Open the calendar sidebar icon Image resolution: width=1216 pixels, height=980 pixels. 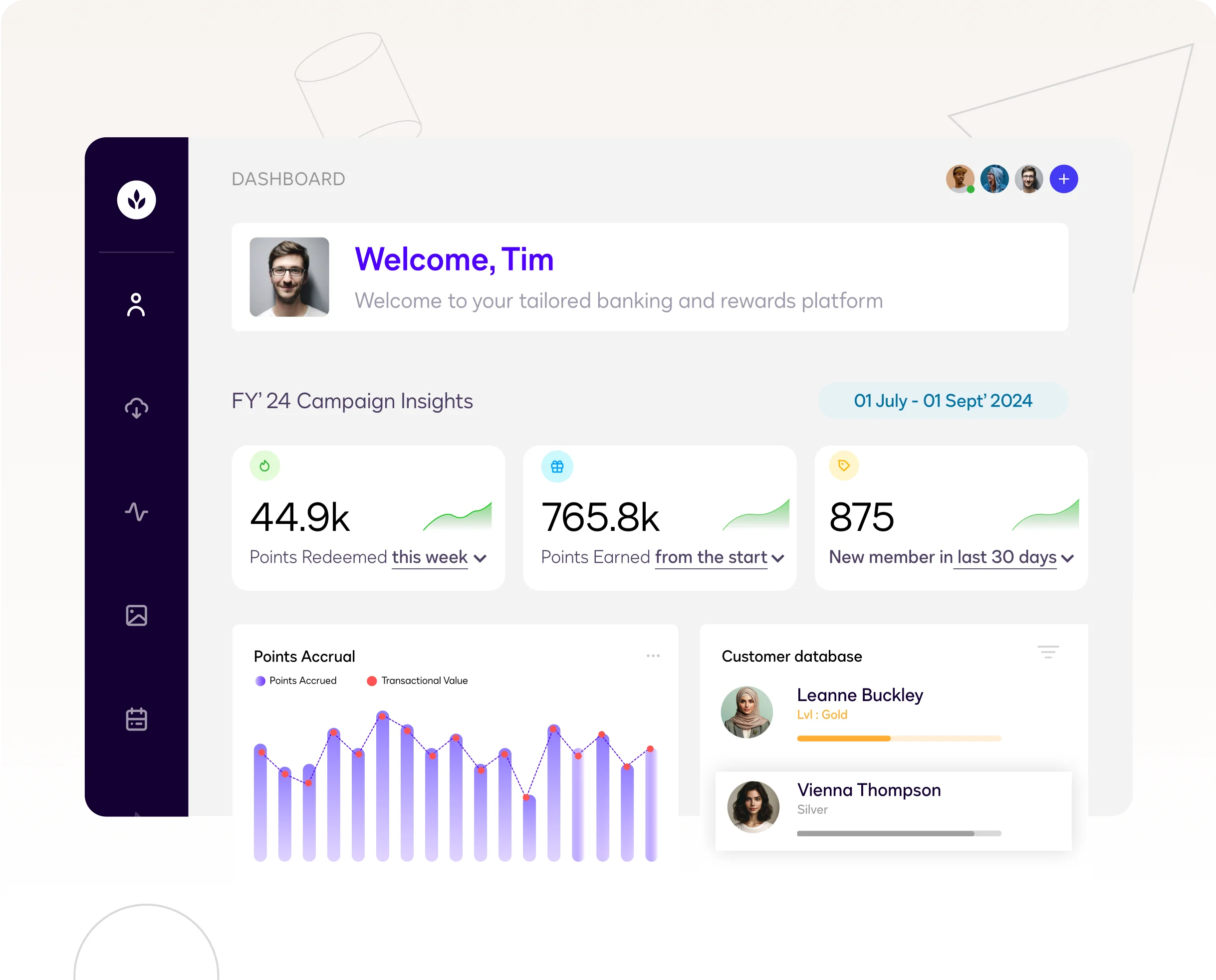coord(136,719)
